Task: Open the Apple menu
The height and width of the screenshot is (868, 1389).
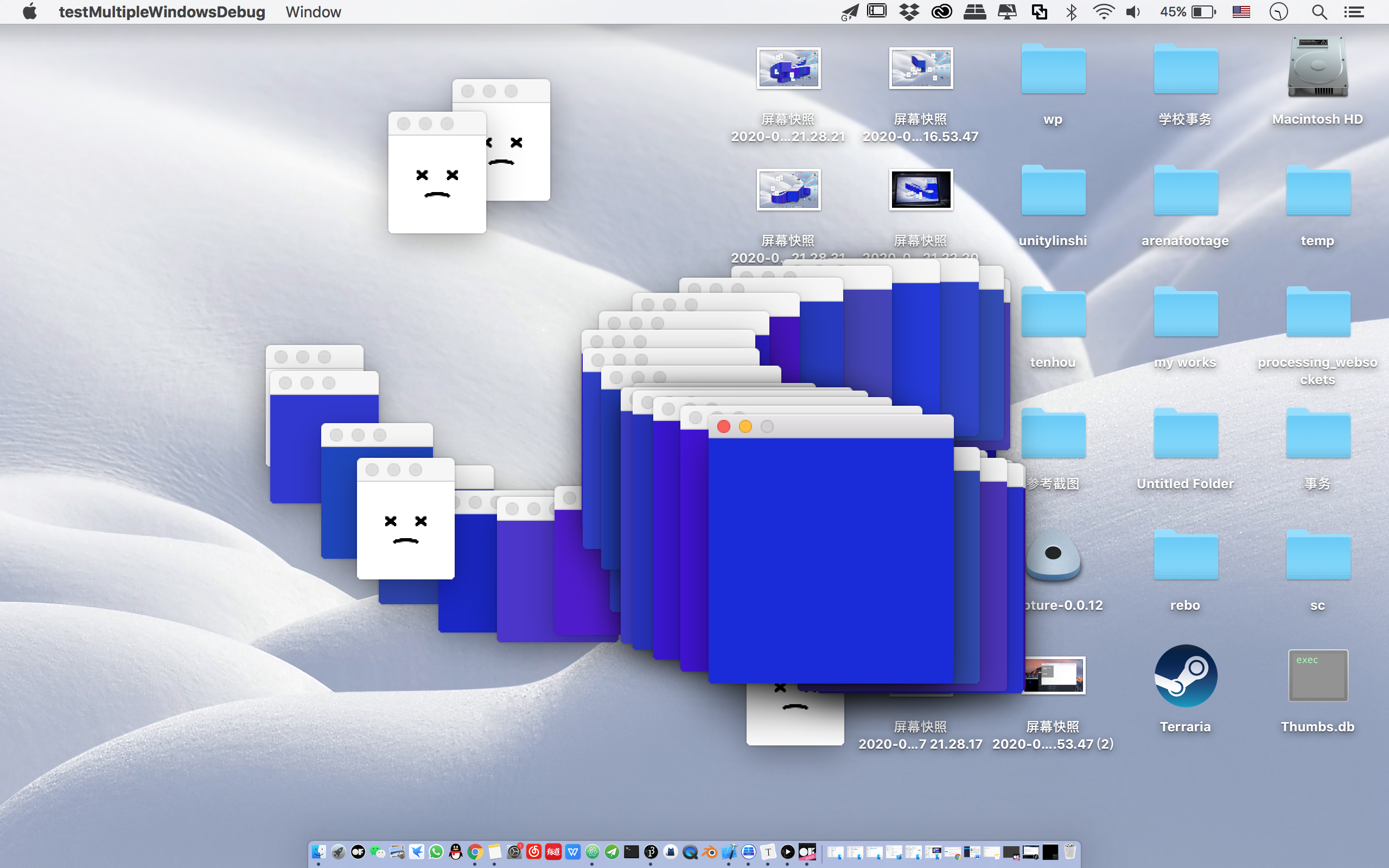Action: click(30, 11)
